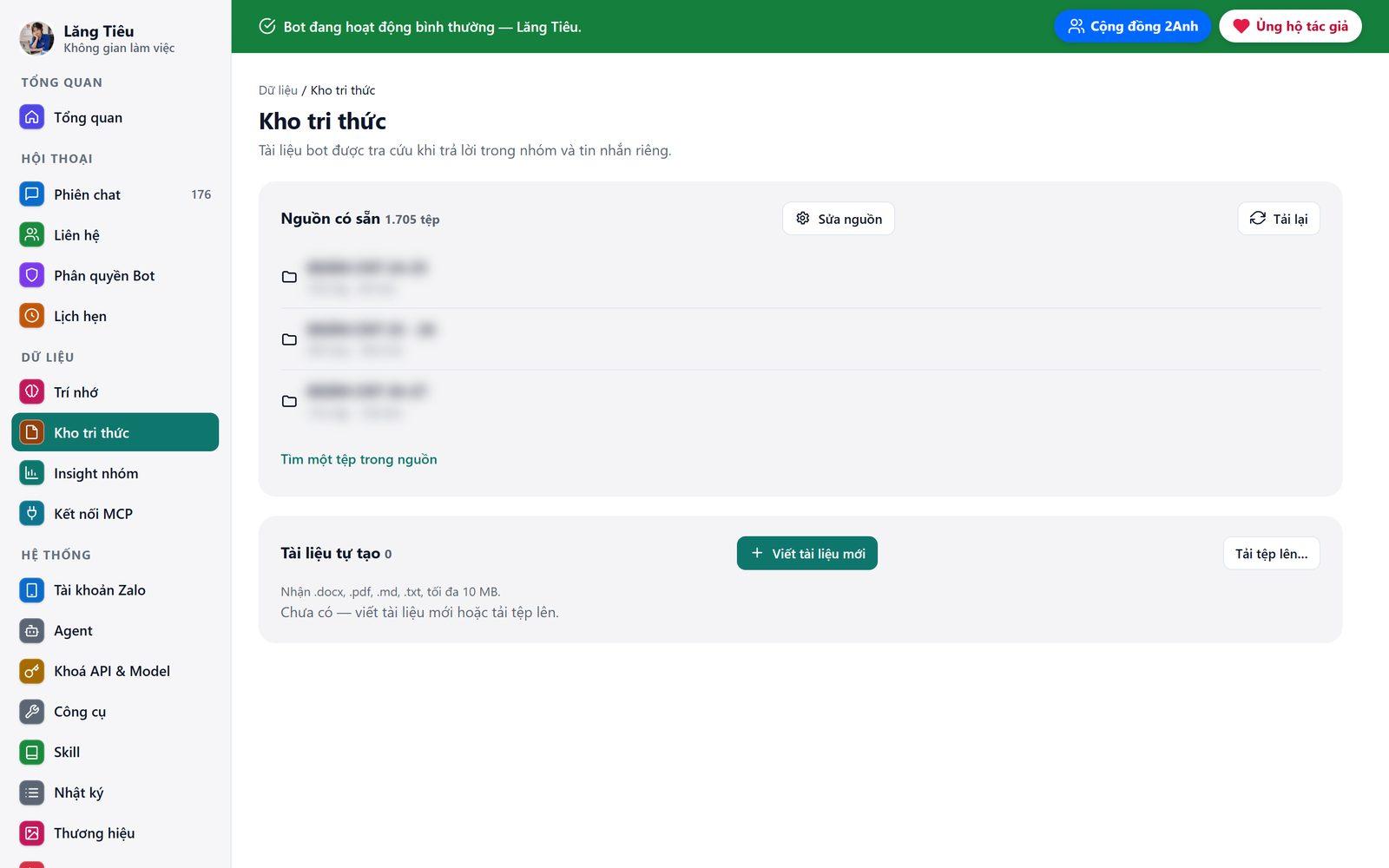
Task: Open the Skill sidebar menu entry
Action: click(115, 753)
